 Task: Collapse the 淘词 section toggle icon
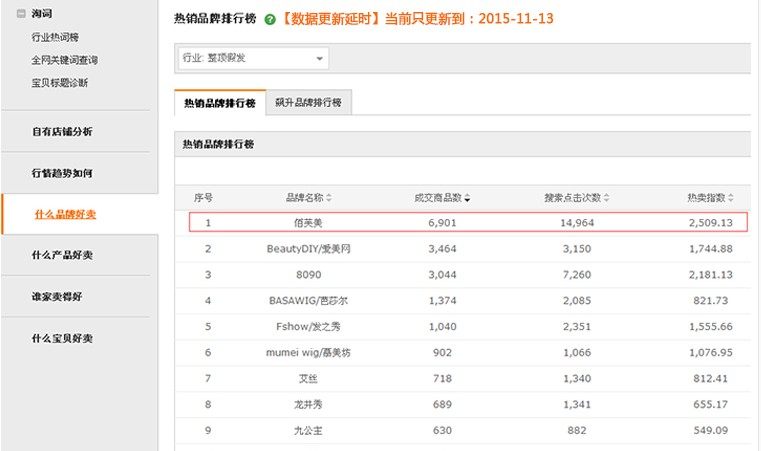pyautogui.click(x=21, y=14)
